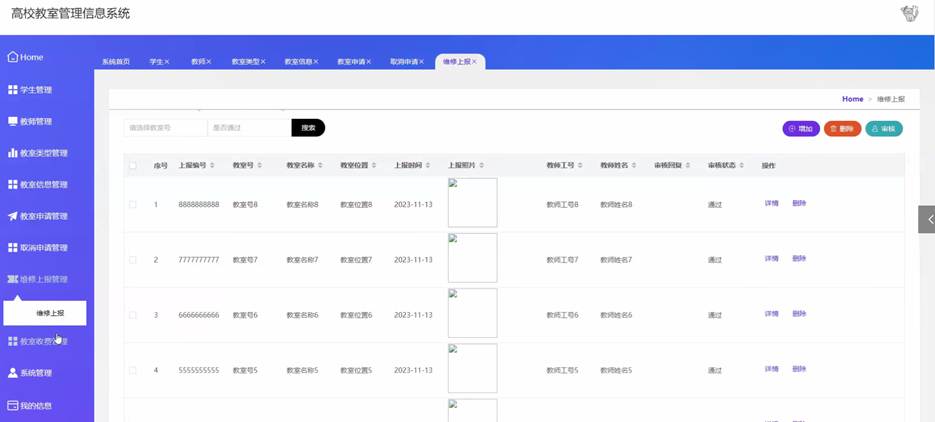The height and width of the screenshot is (422, 935).
Task: Click the orange 删除 button above the table
Action: [843, 129]
